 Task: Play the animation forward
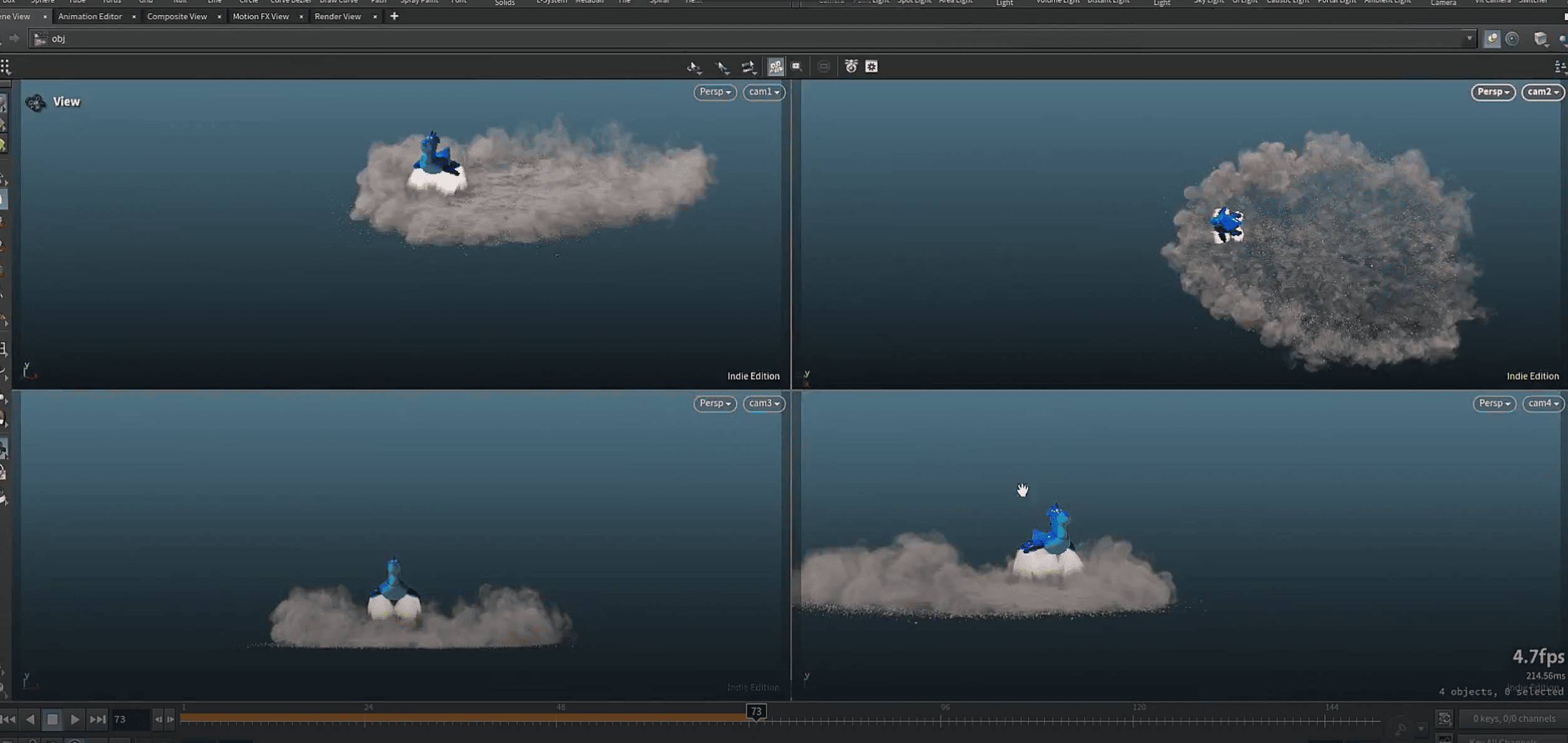[74, 719]
